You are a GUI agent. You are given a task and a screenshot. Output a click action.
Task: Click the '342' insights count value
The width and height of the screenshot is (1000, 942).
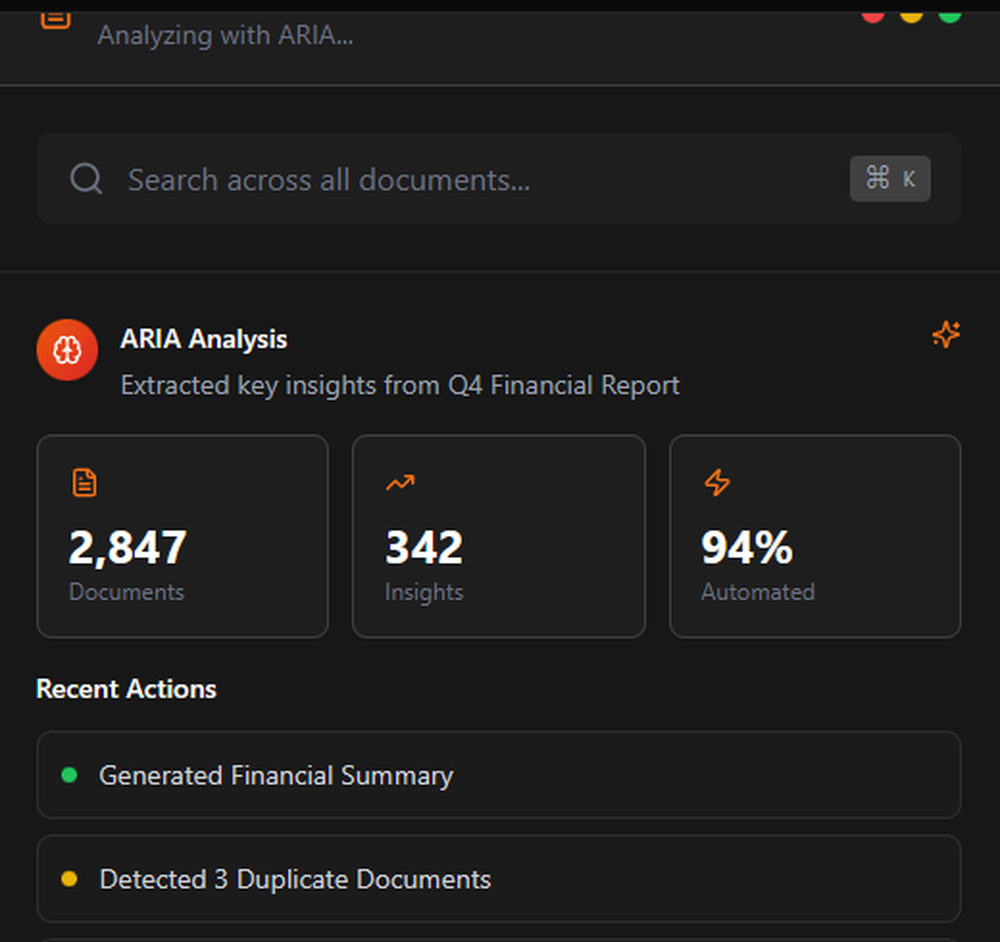point(424,548)
